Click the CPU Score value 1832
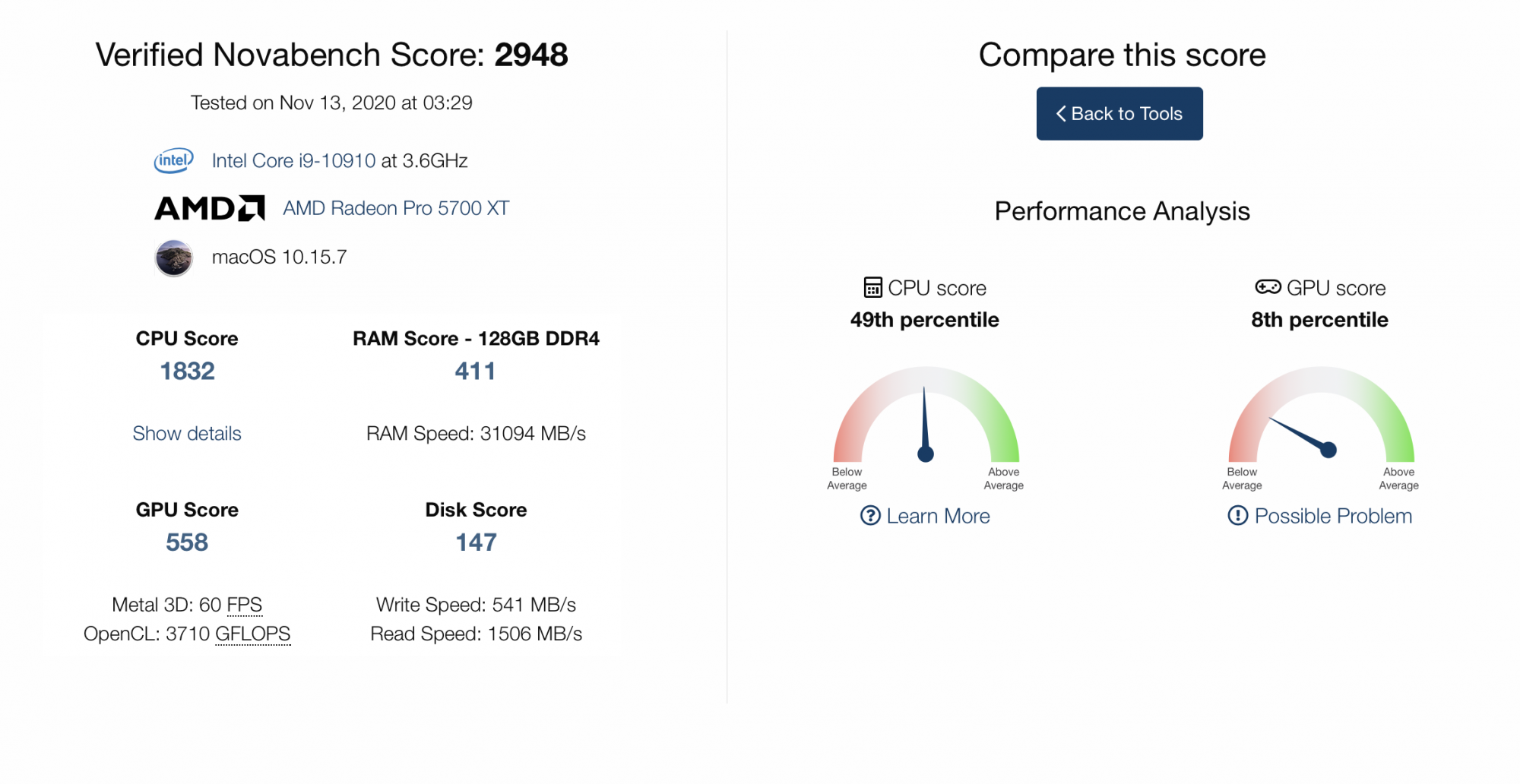Viewport: 1520px width, 784px height. tap(187, 371)
